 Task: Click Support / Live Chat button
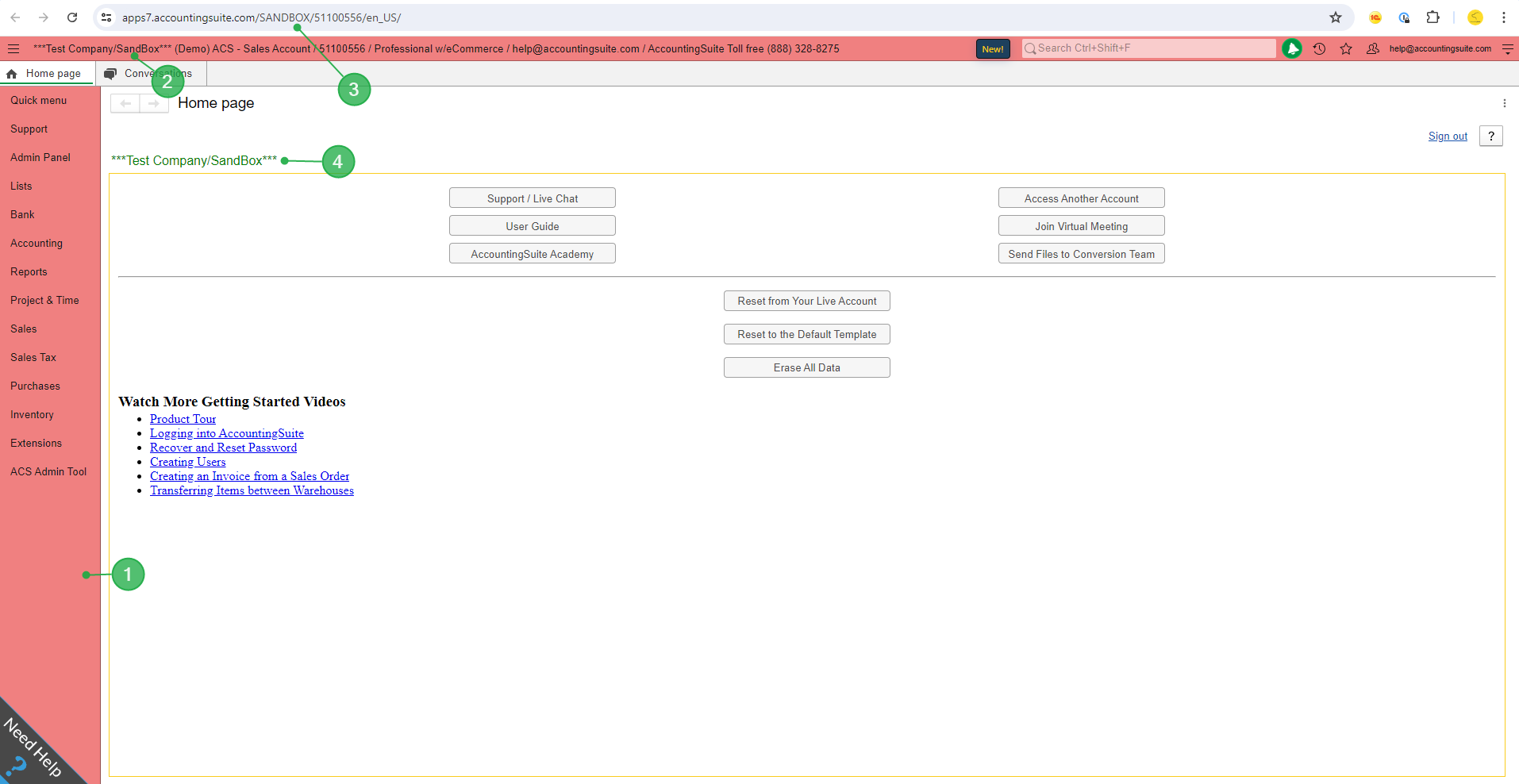tap(533, 198)
